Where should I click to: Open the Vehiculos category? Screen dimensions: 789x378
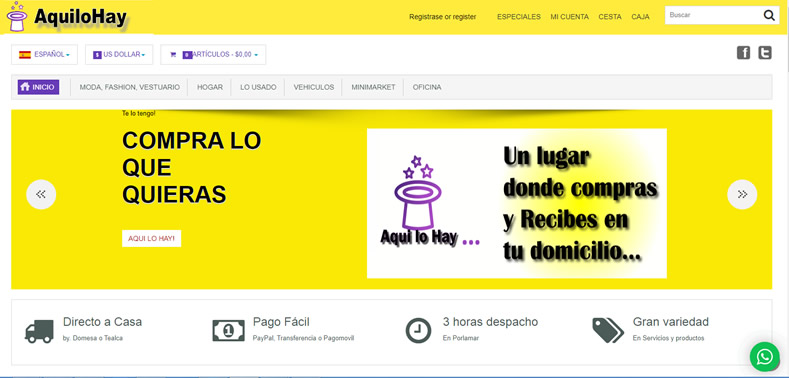point(314,87)
